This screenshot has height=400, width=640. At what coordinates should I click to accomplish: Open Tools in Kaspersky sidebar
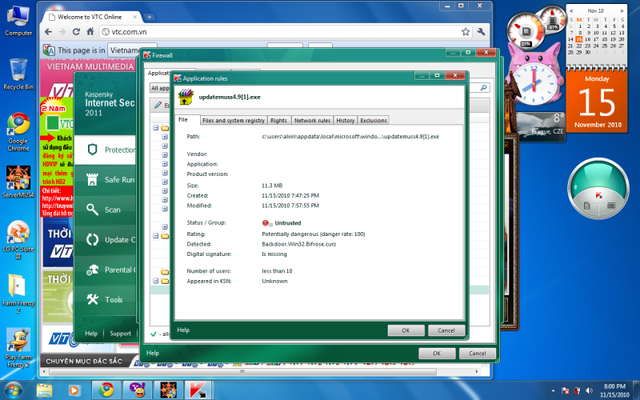(x=105, y=300)
